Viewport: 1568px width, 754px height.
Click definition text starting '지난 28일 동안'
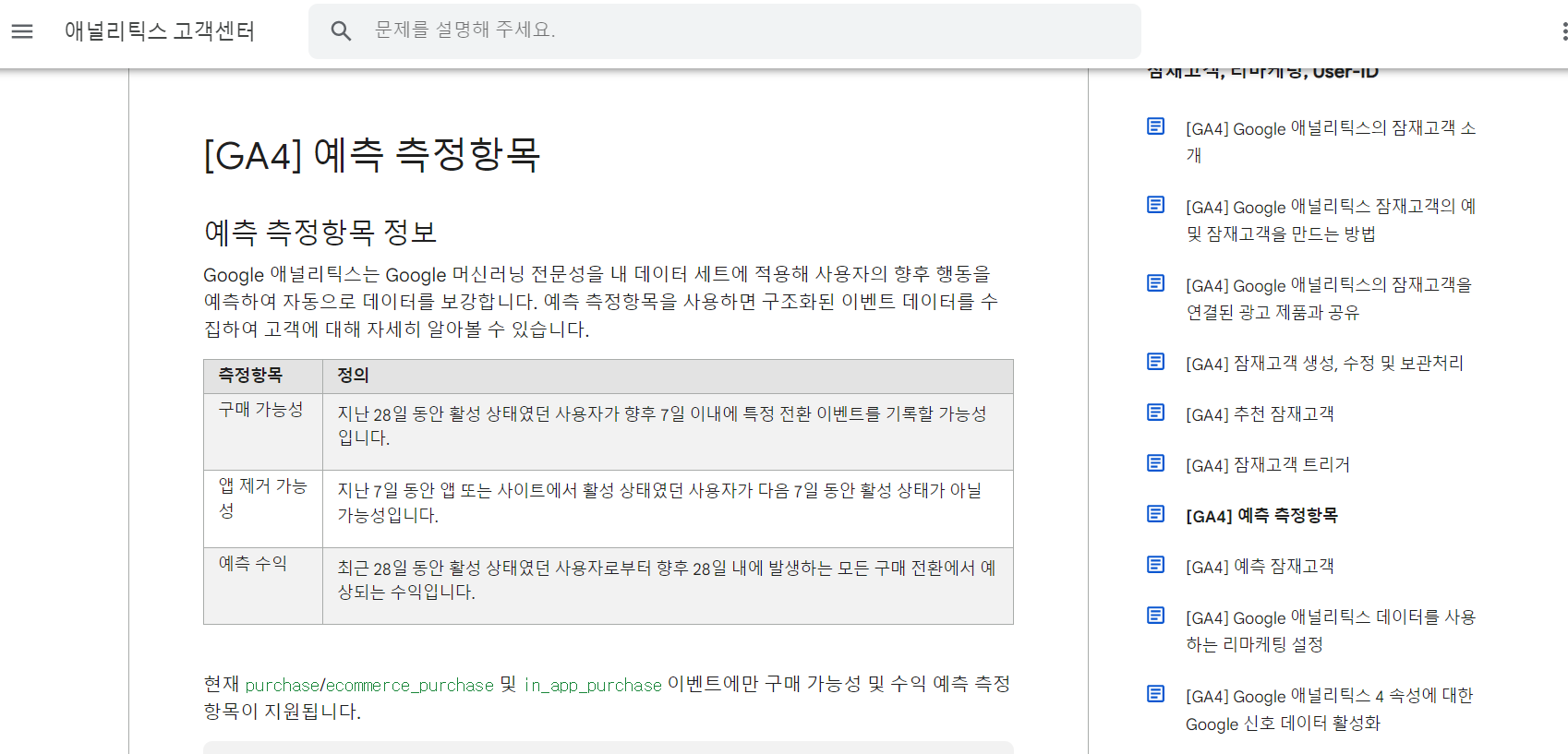662,426
